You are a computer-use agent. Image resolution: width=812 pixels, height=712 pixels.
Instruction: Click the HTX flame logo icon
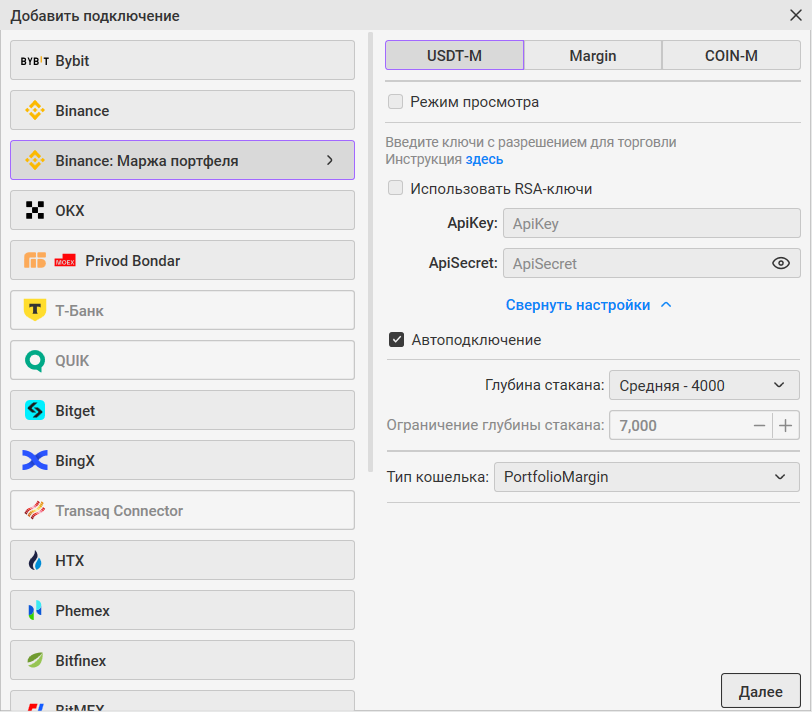pyautogui.click(x=35, y=560)
